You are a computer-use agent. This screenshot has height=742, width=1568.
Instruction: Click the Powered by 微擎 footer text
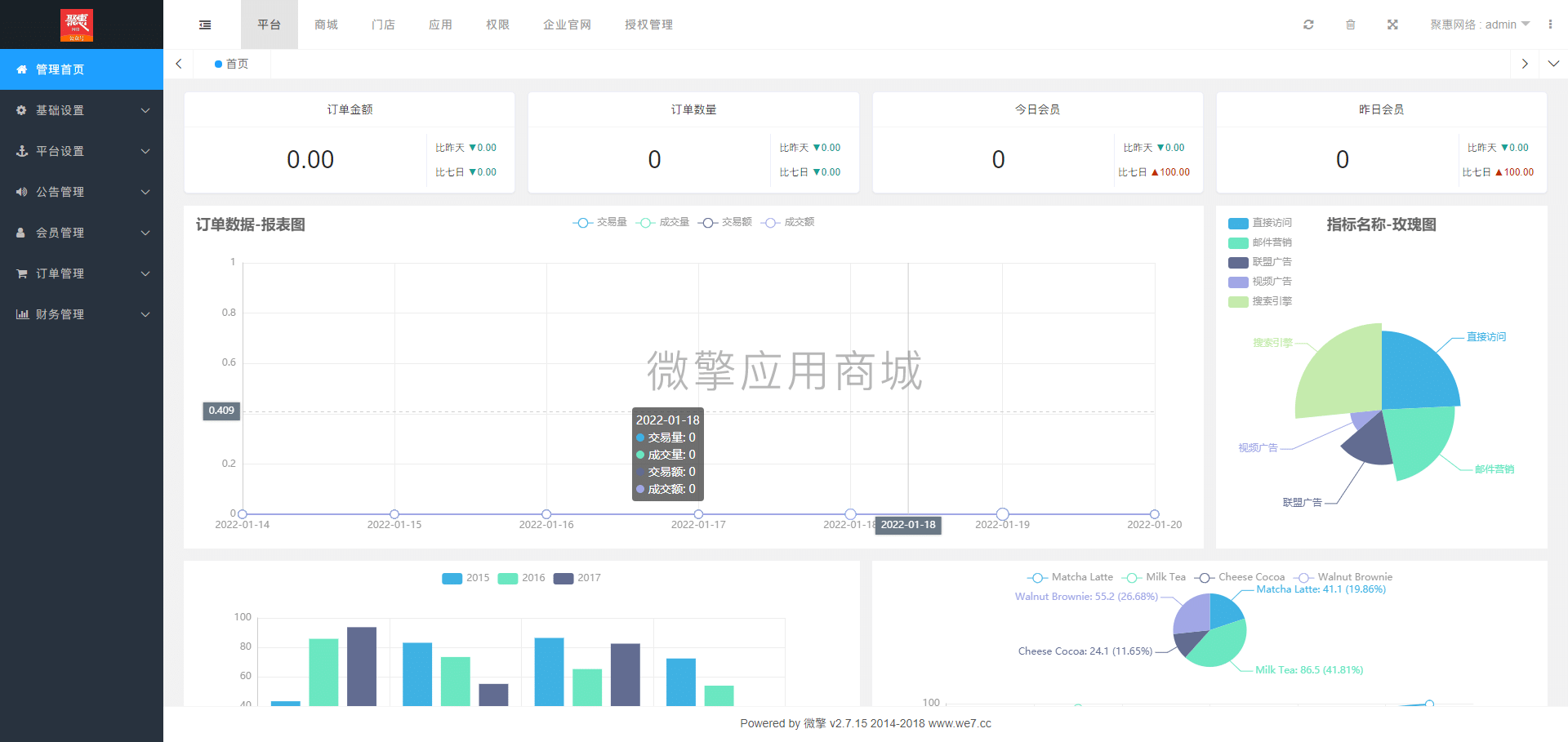coord(866,723)
